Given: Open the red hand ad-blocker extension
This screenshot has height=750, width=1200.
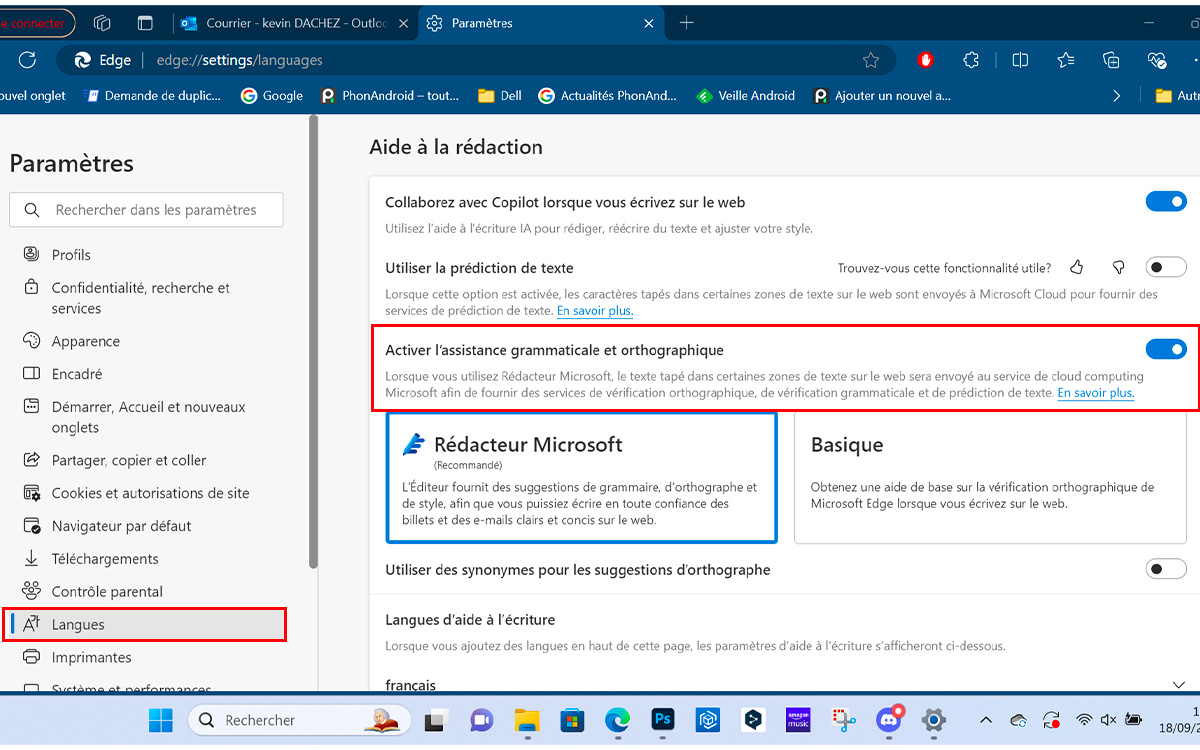Looking at the screenshot, I should (x=926, y=60).
